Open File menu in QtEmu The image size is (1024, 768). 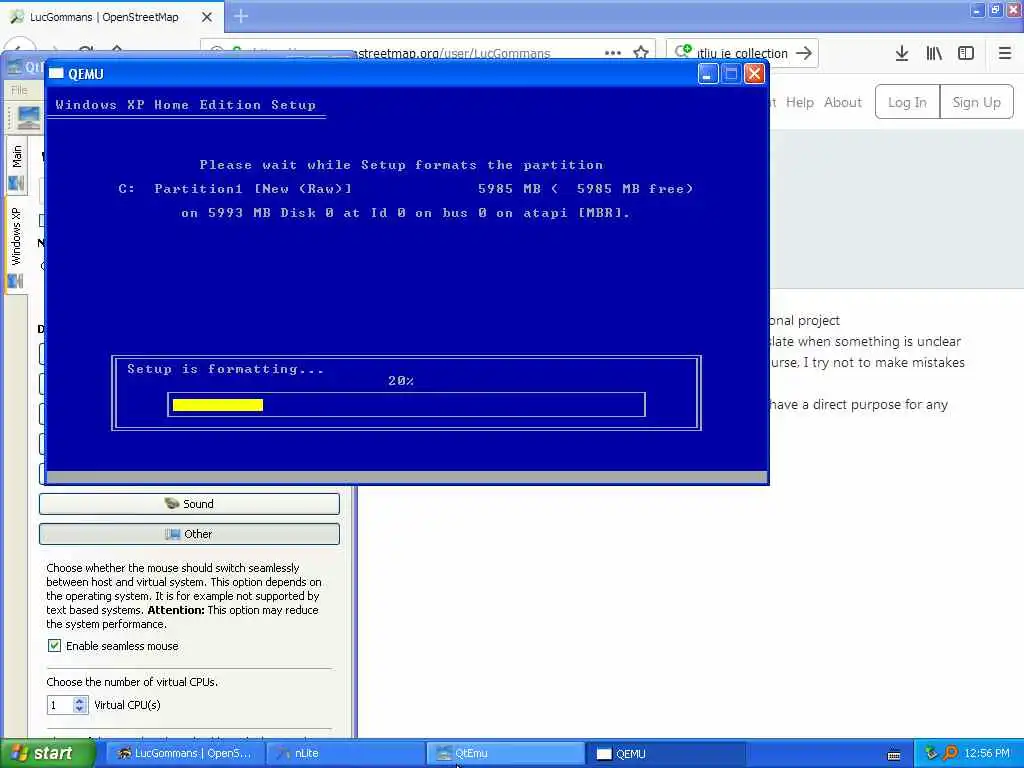(20, 90)
